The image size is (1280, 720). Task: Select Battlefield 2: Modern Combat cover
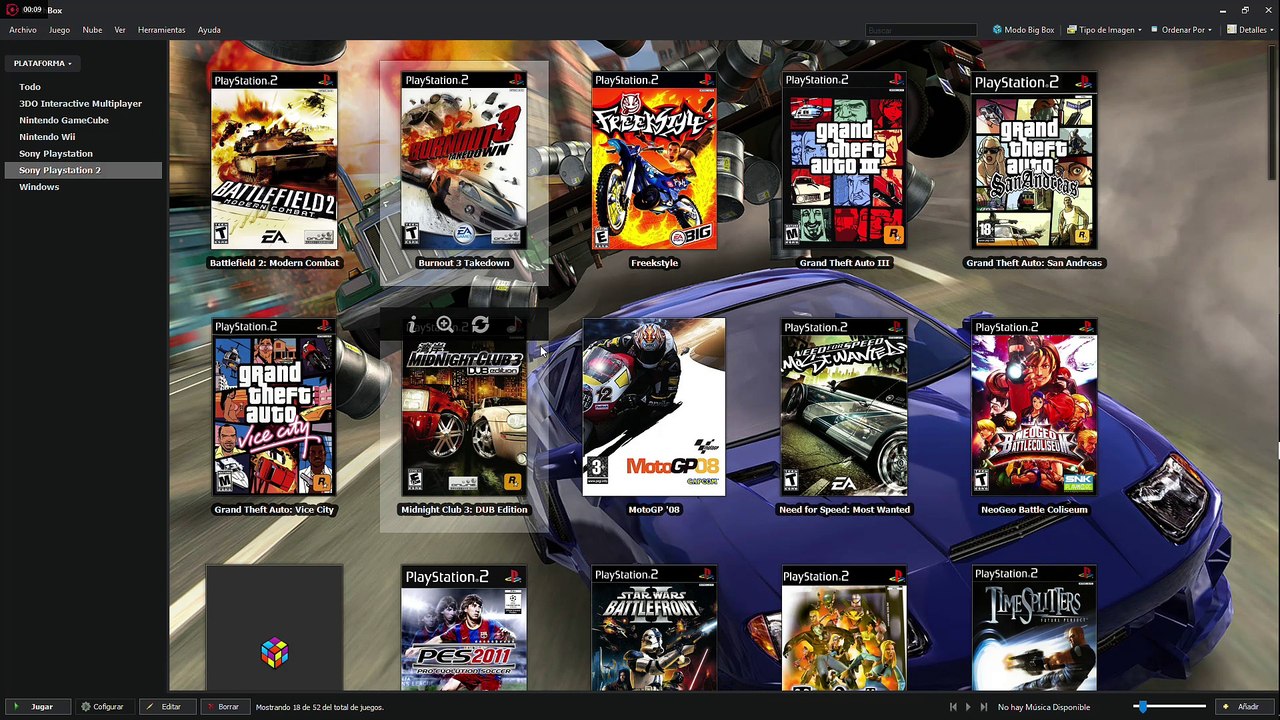click(274, 160)
